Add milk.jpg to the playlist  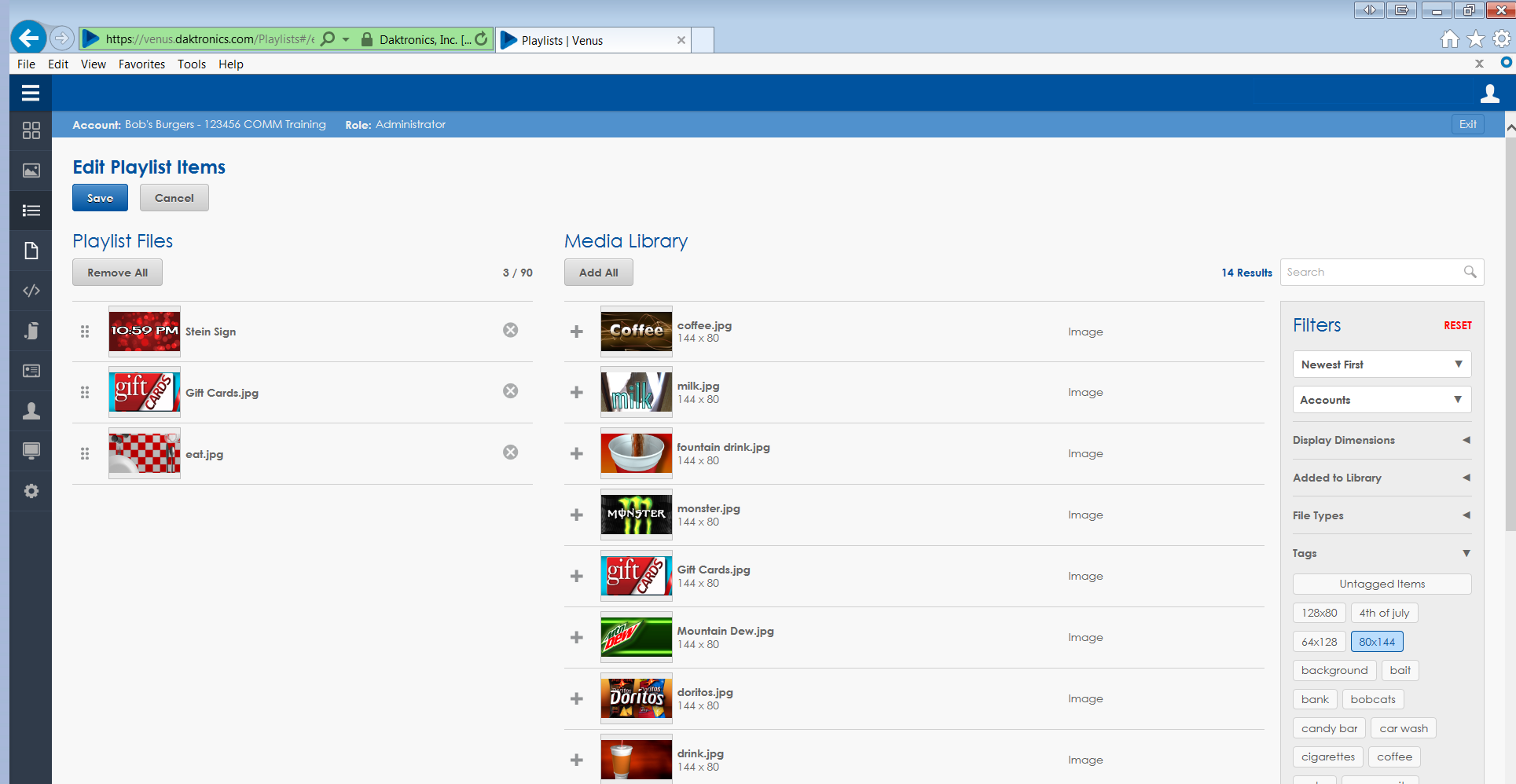577,392
